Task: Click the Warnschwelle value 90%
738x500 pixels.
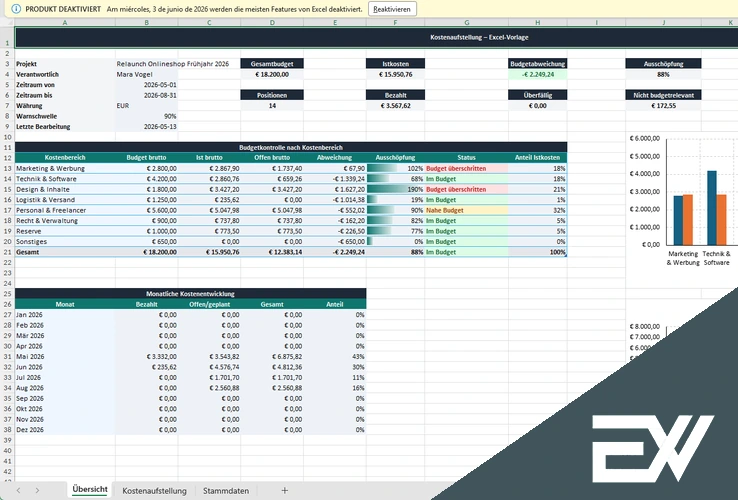Action: pyautogui.click(x=146, y=116)
